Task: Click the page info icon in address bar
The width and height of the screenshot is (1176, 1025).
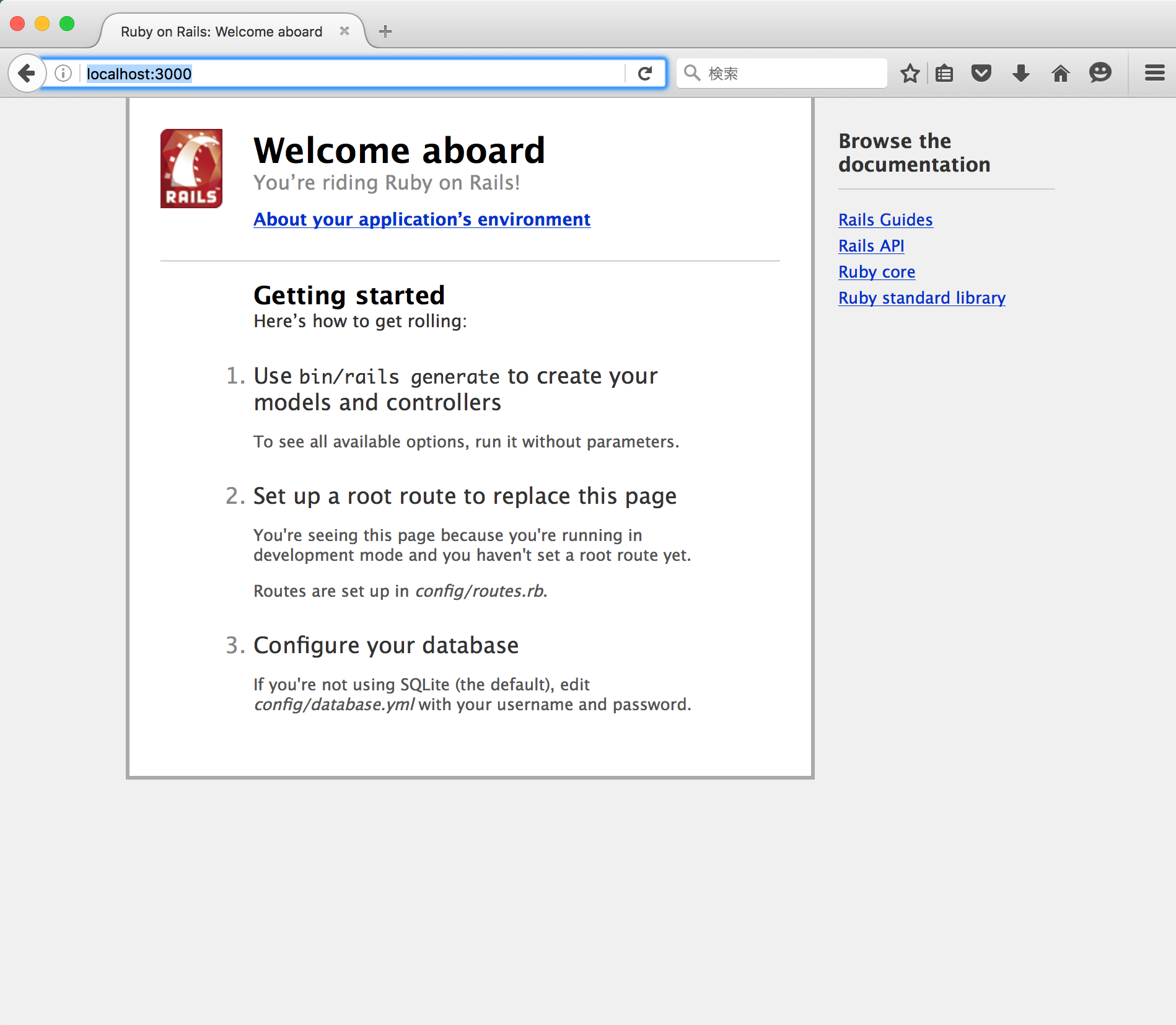Action: click(62, 73)
